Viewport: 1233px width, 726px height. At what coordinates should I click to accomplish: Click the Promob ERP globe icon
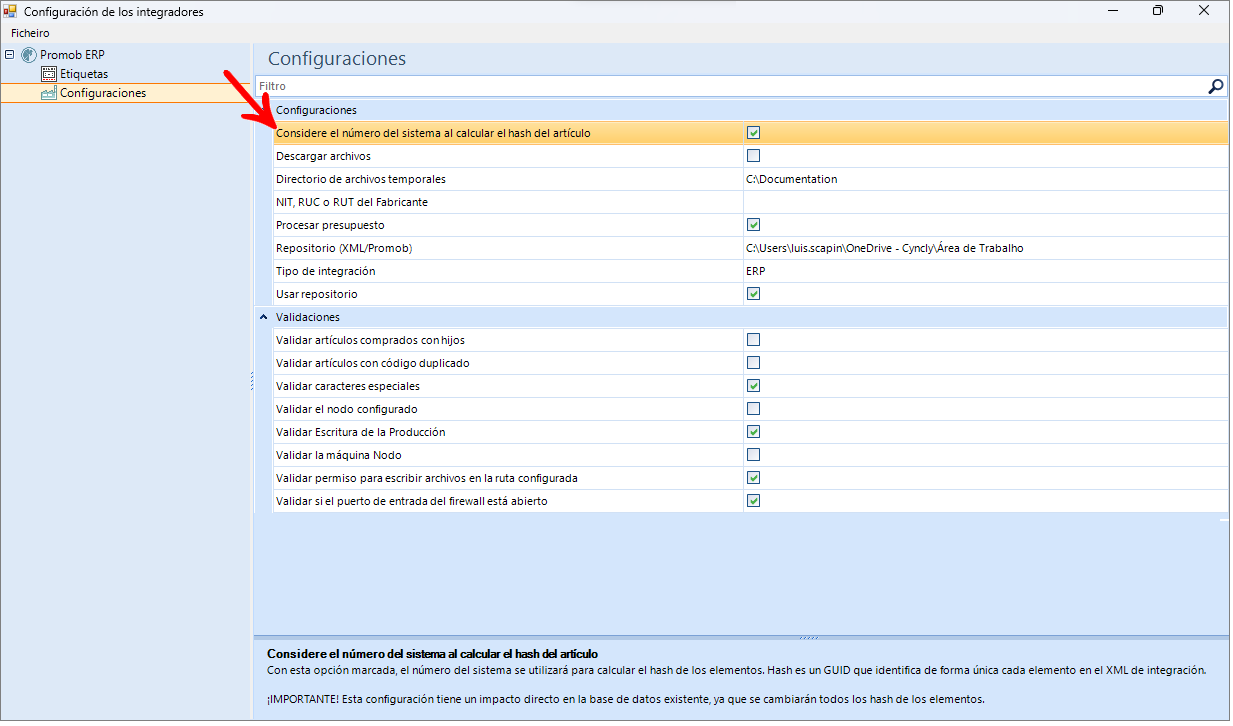[x=29, y=55]
